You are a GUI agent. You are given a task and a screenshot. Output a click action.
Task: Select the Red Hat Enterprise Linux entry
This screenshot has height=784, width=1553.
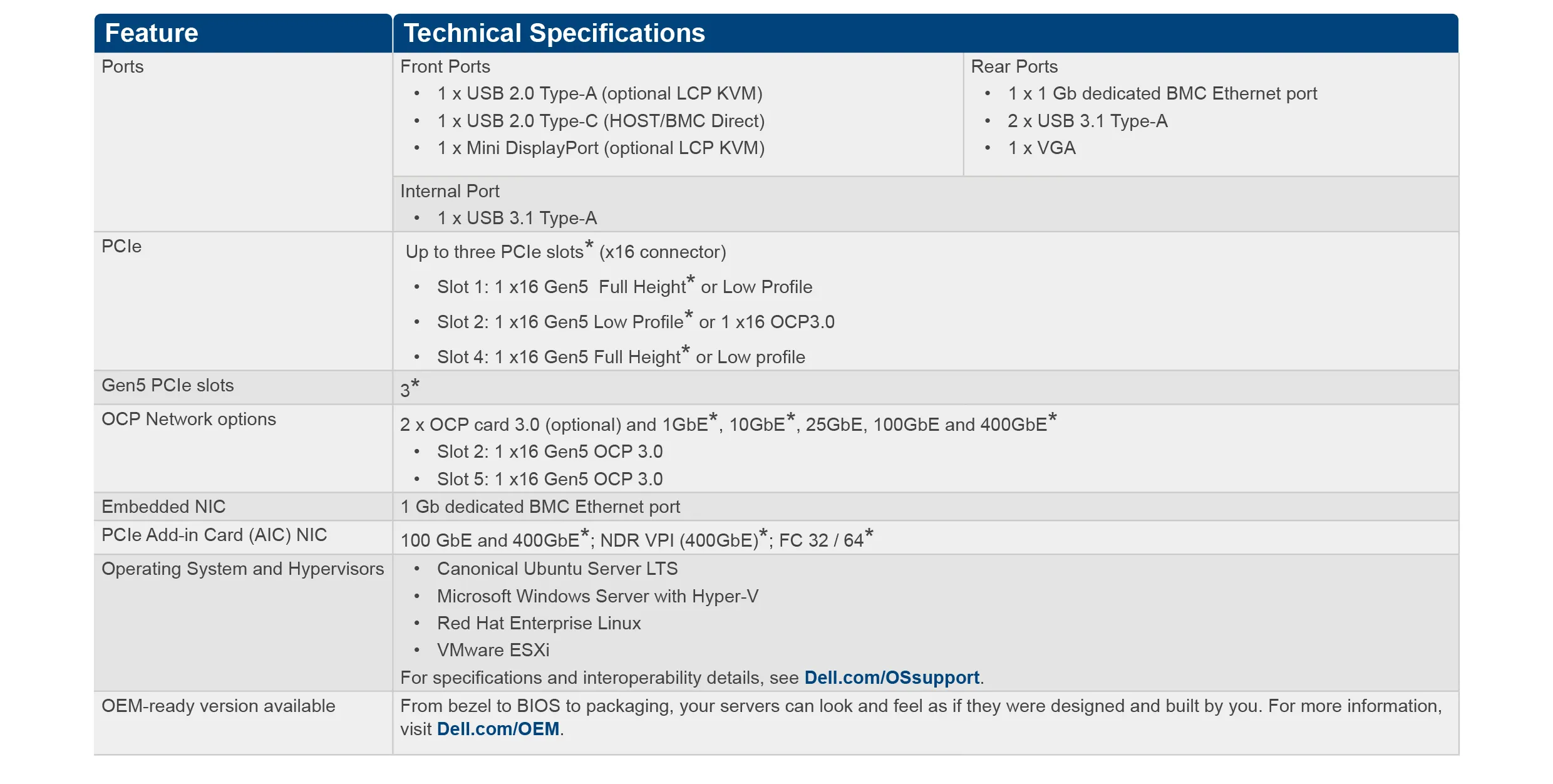point(539,623)
